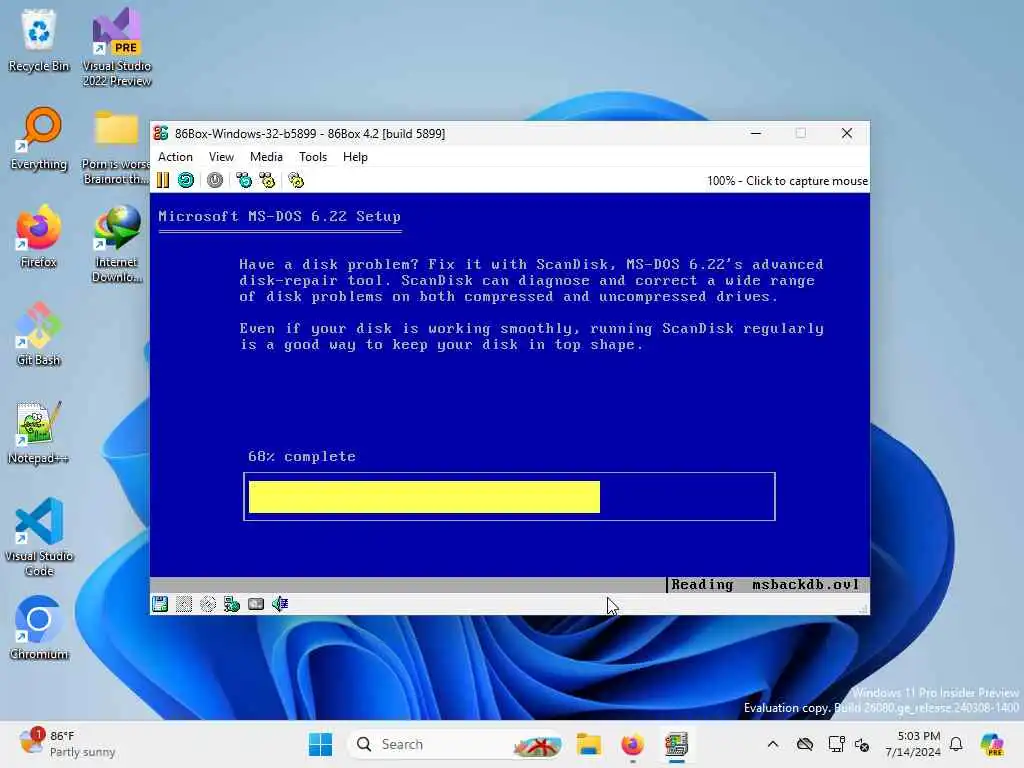Screen dimensions: 1024x768
Task: Open the Help menu
Action: click(x=355, y=157)
